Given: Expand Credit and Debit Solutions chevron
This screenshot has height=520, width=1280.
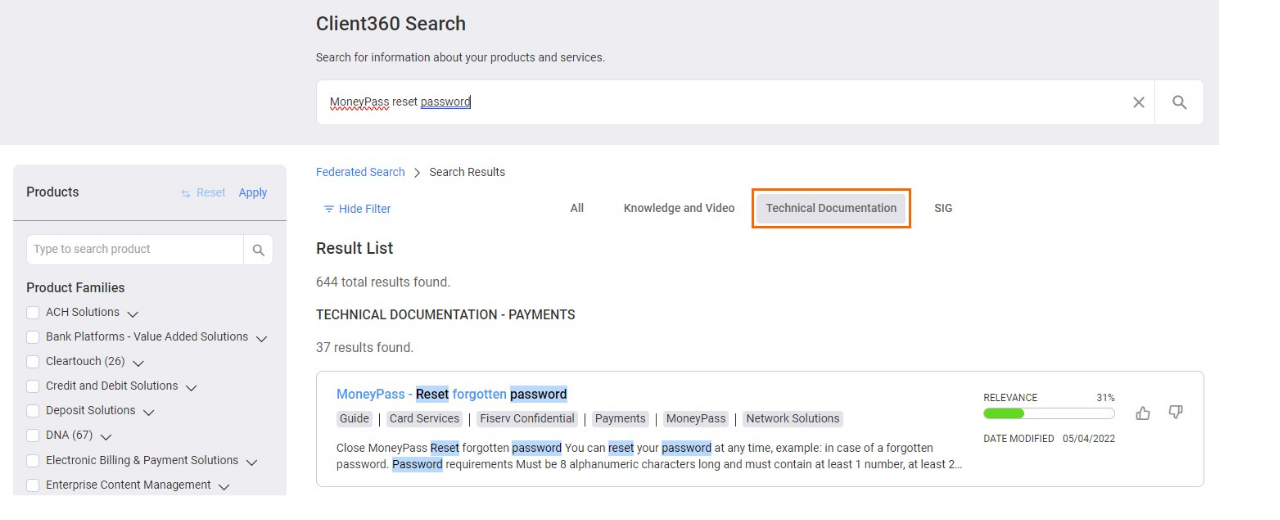Looking at the screenshot, I should click(x=191, y=388).
